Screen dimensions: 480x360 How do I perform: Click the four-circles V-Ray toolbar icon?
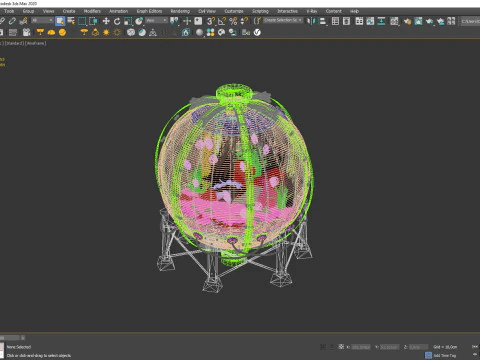(x=210, y=32)
